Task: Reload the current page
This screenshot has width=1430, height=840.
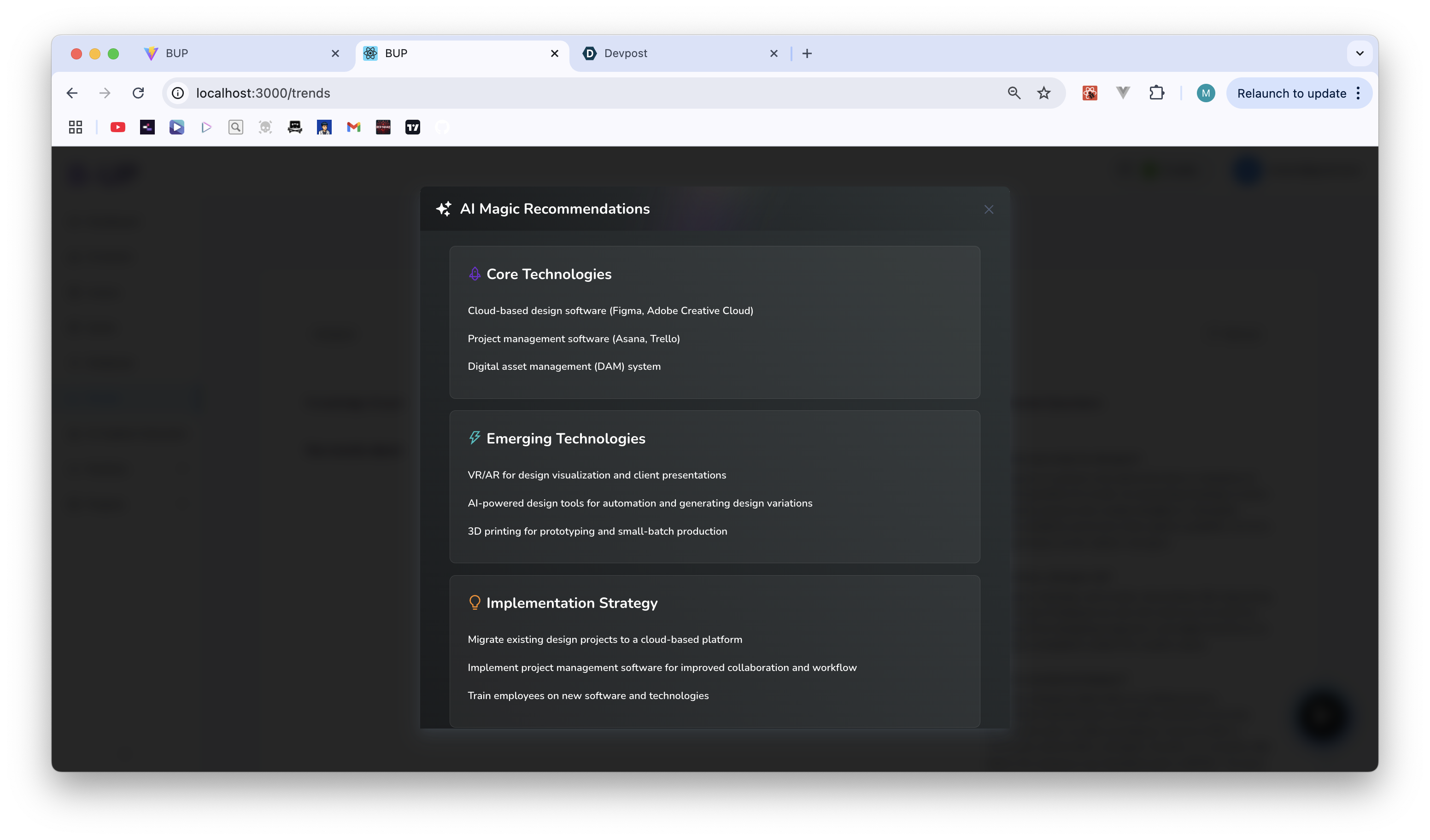Action: (x=138, y=93)
